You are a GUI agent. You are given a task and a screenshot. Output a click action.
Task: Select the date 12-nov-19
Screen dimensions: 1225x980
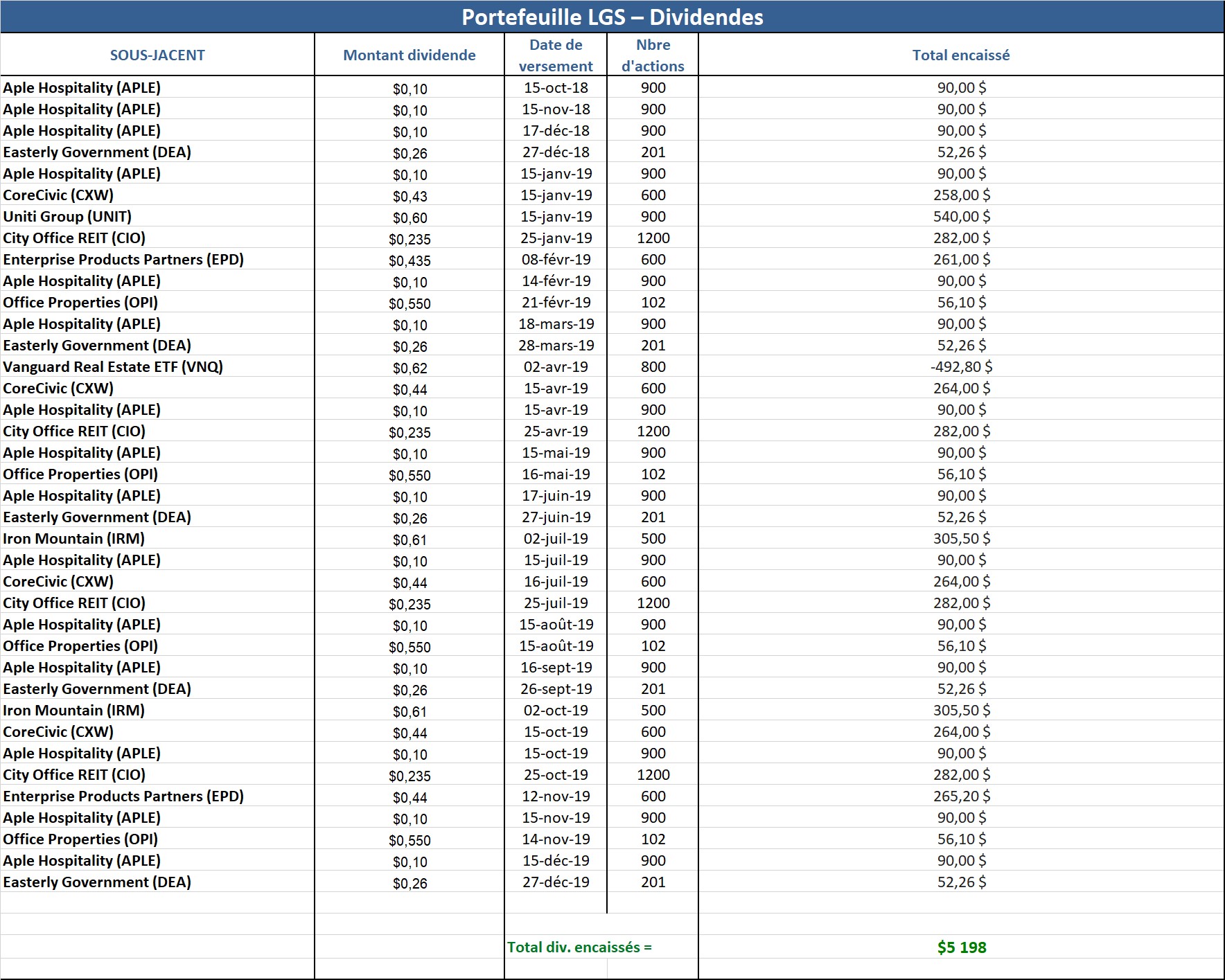556,796
